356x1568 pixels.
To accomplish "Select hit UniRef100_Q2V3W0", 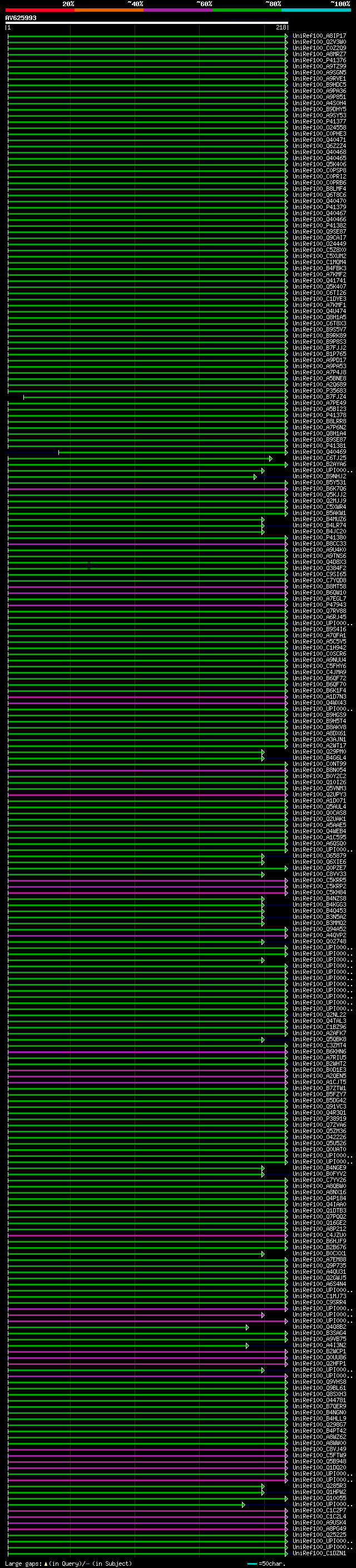I will point(319,42).
